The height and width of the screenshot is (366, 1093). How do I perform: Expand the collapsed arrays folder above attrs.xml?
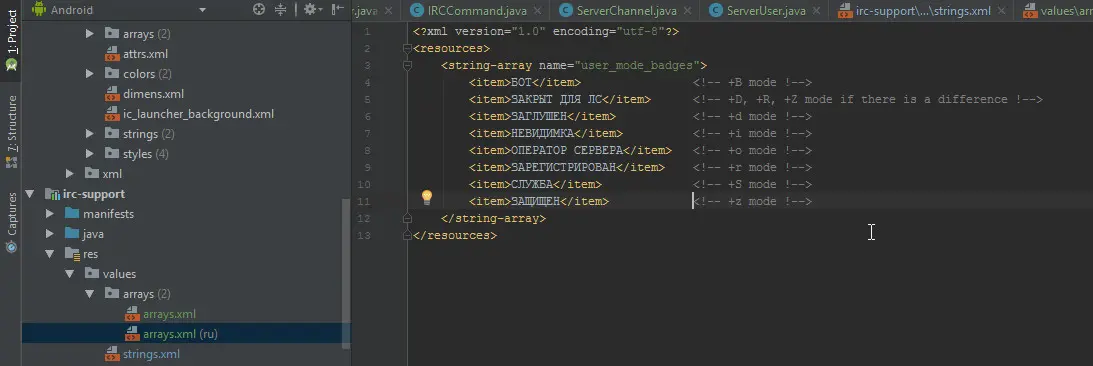[x=89, y=33]
